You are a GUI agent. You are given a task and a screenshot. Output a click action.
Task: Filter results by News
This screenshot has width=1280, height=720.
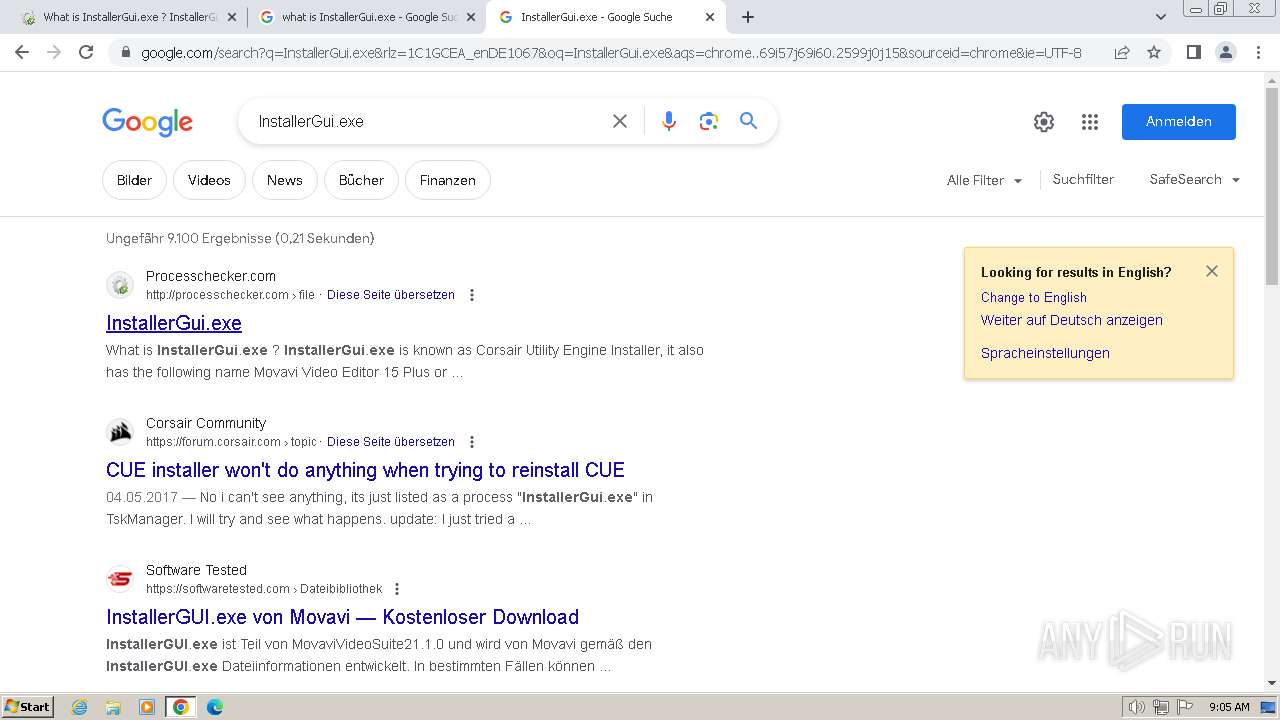click(284, 180)
